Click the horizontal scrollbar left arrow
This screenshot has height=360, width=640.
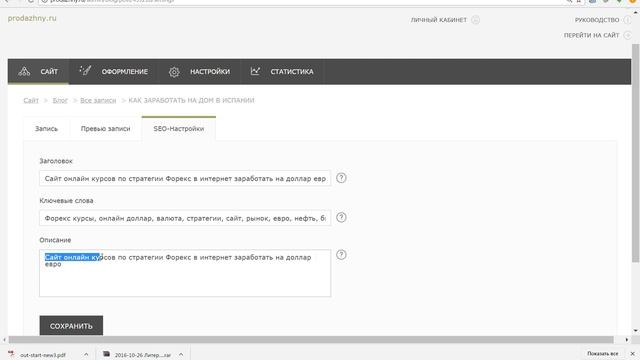click(x=4, y=340)
